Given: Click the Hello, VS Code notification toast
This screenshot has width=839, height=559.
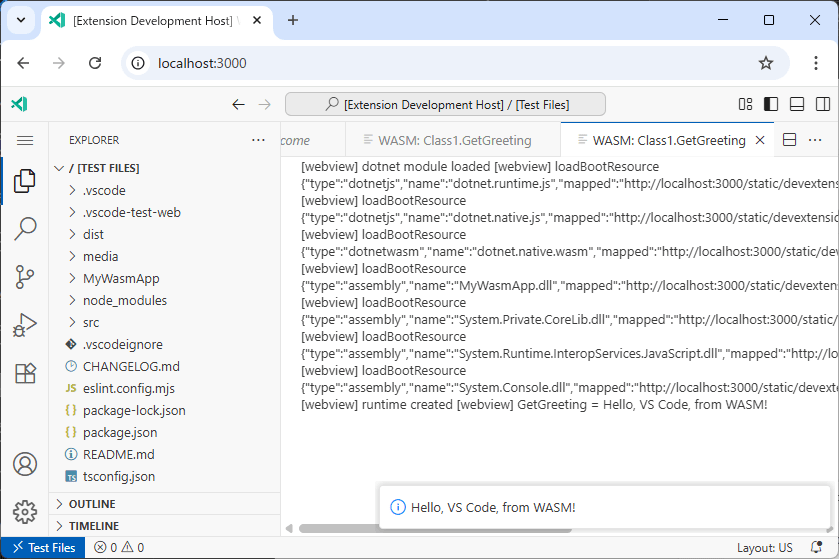Looking at the screenshot, I should click(x=604, y=507).
